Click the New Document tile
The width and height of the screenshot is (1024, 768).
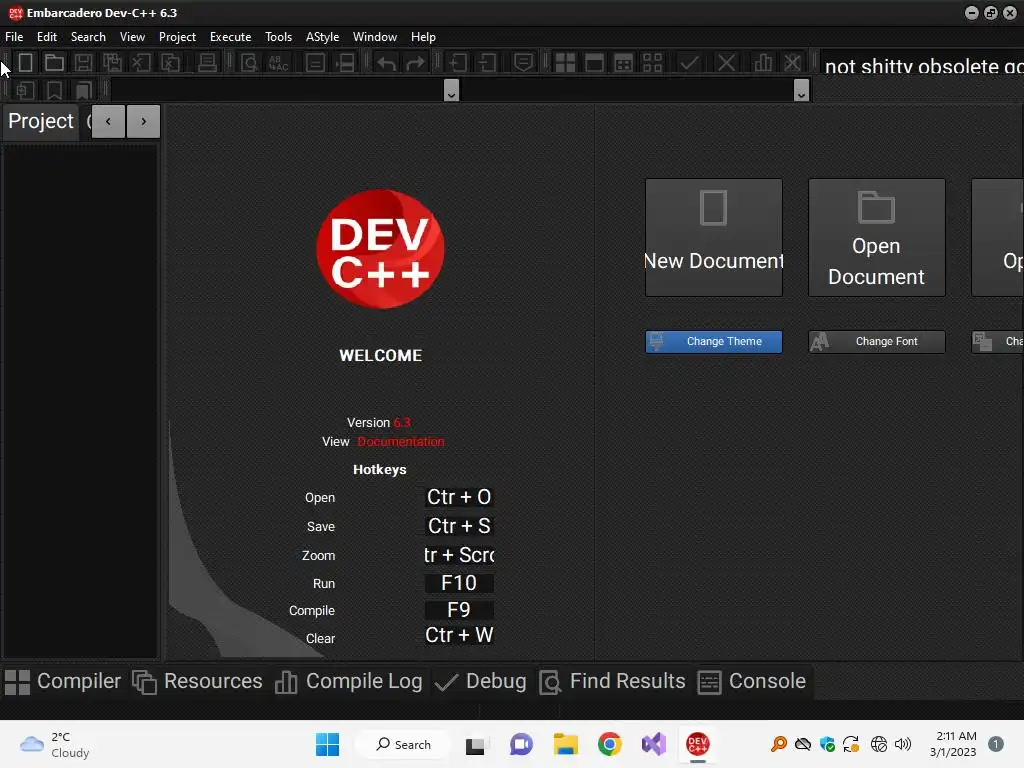pyautogui.click(x=714, y=238)
